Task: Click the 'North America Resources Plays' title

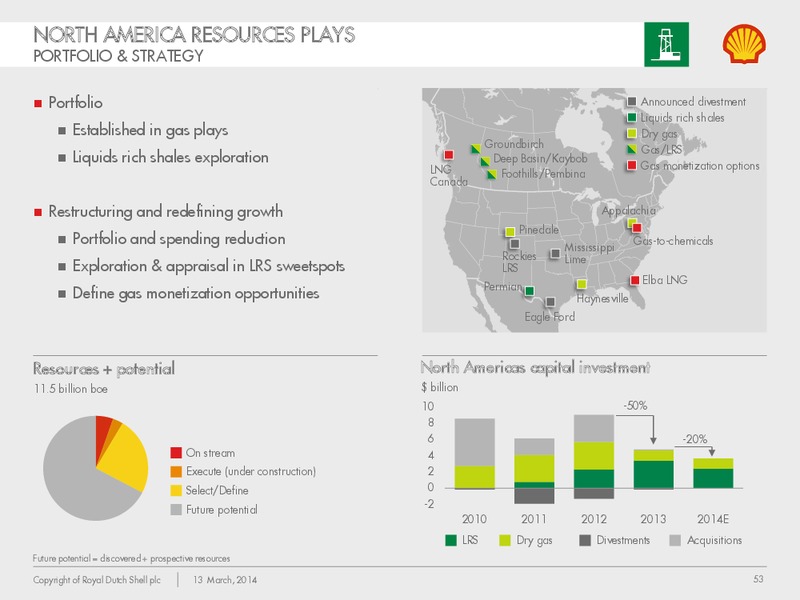Action: (194, 35)
